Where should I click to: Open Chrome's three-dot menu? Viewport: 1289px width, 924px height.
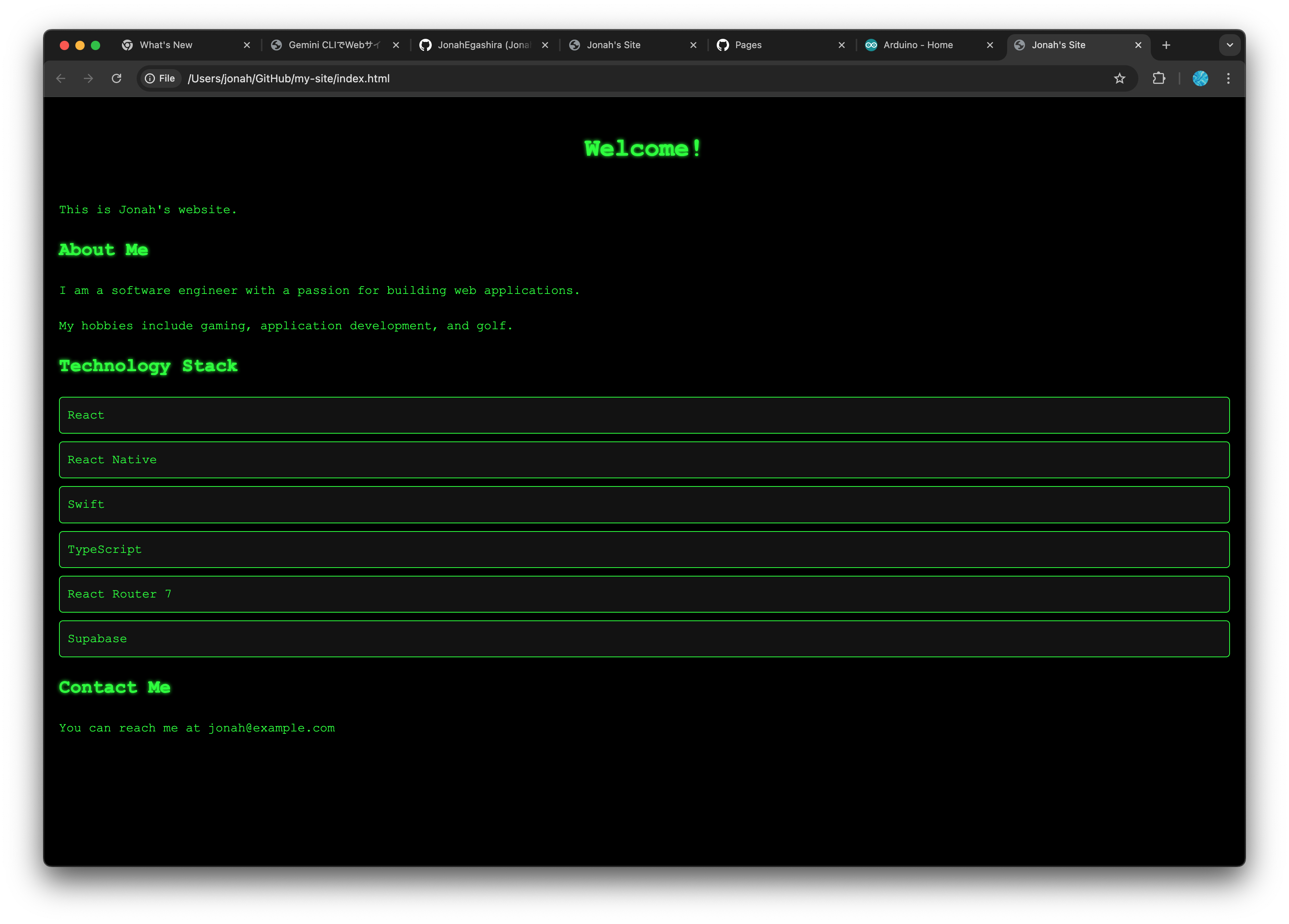1228,78
